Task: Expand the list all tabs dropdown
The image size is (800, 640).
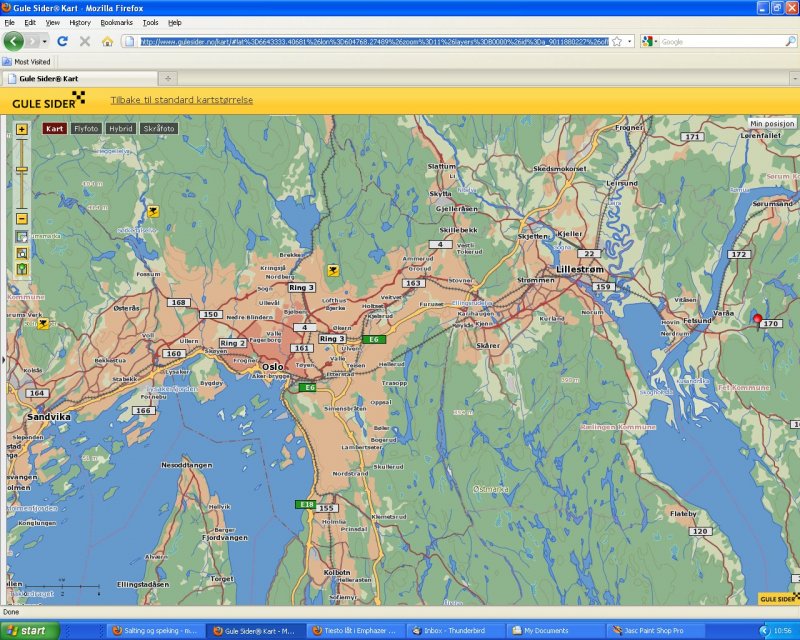Action: (787, 78)
